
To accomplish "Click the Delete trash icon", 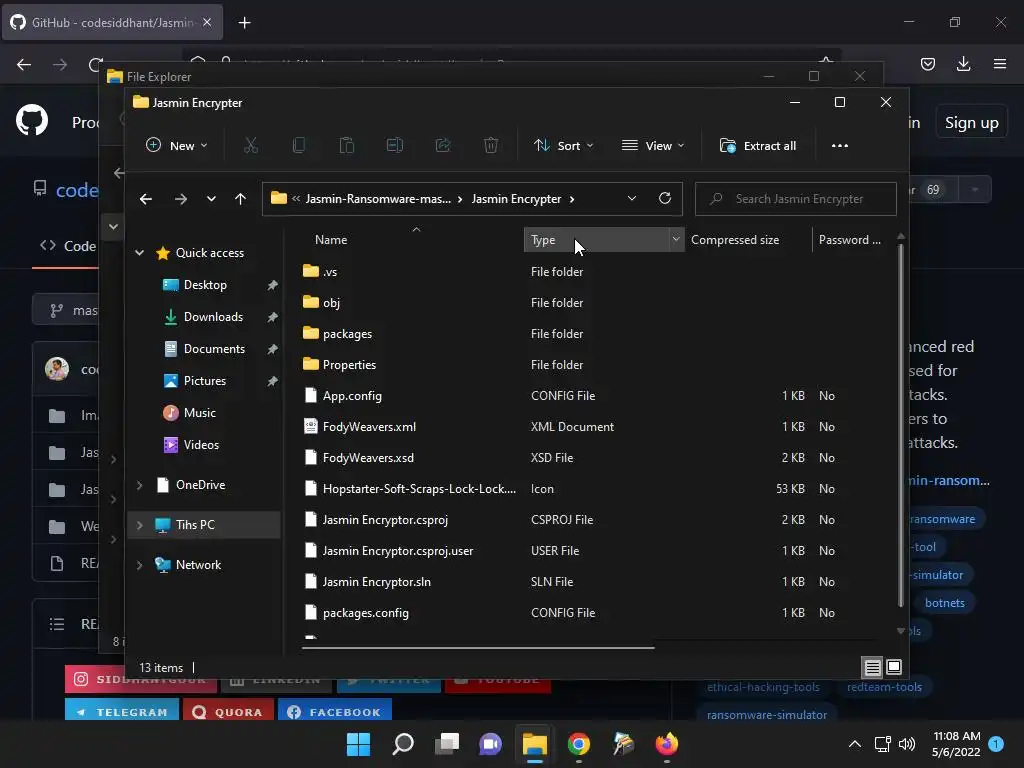I will (x=491, y=146).
